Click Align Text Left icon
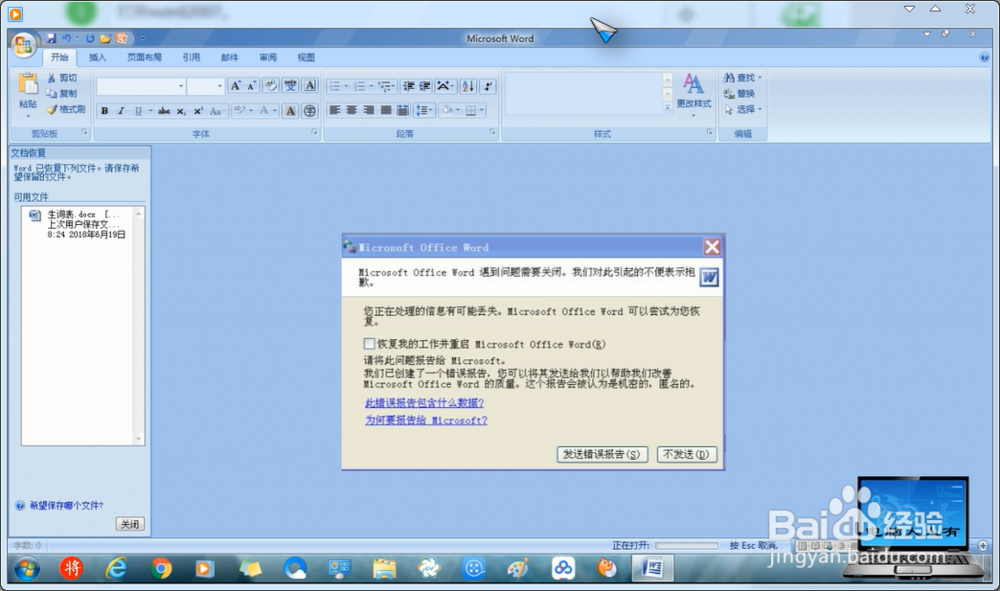This screenshot has height=591, width=1000. (x=335, y=110)
